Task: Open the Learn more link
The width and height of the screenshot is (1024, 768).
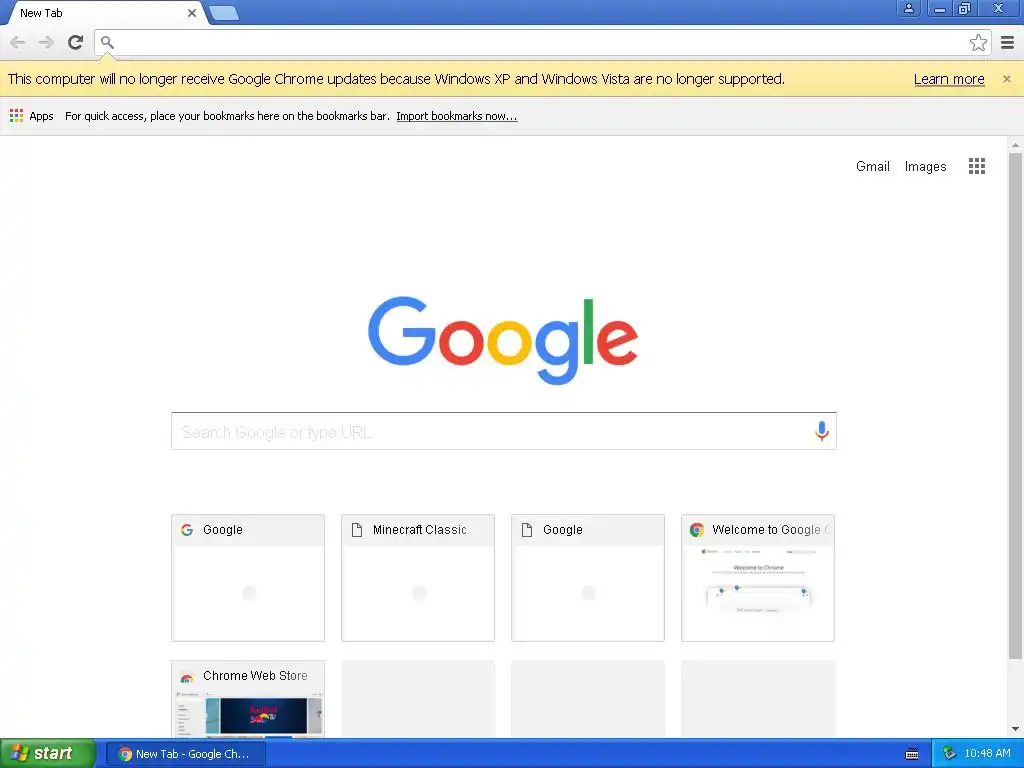Action: 949,79
